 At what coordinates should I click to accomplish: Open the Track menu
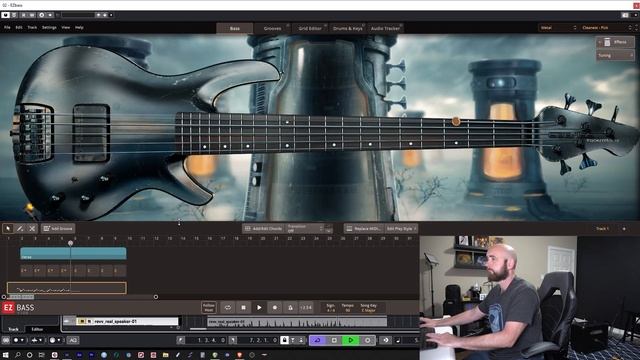pyautogui.click(x=32, y=27)
